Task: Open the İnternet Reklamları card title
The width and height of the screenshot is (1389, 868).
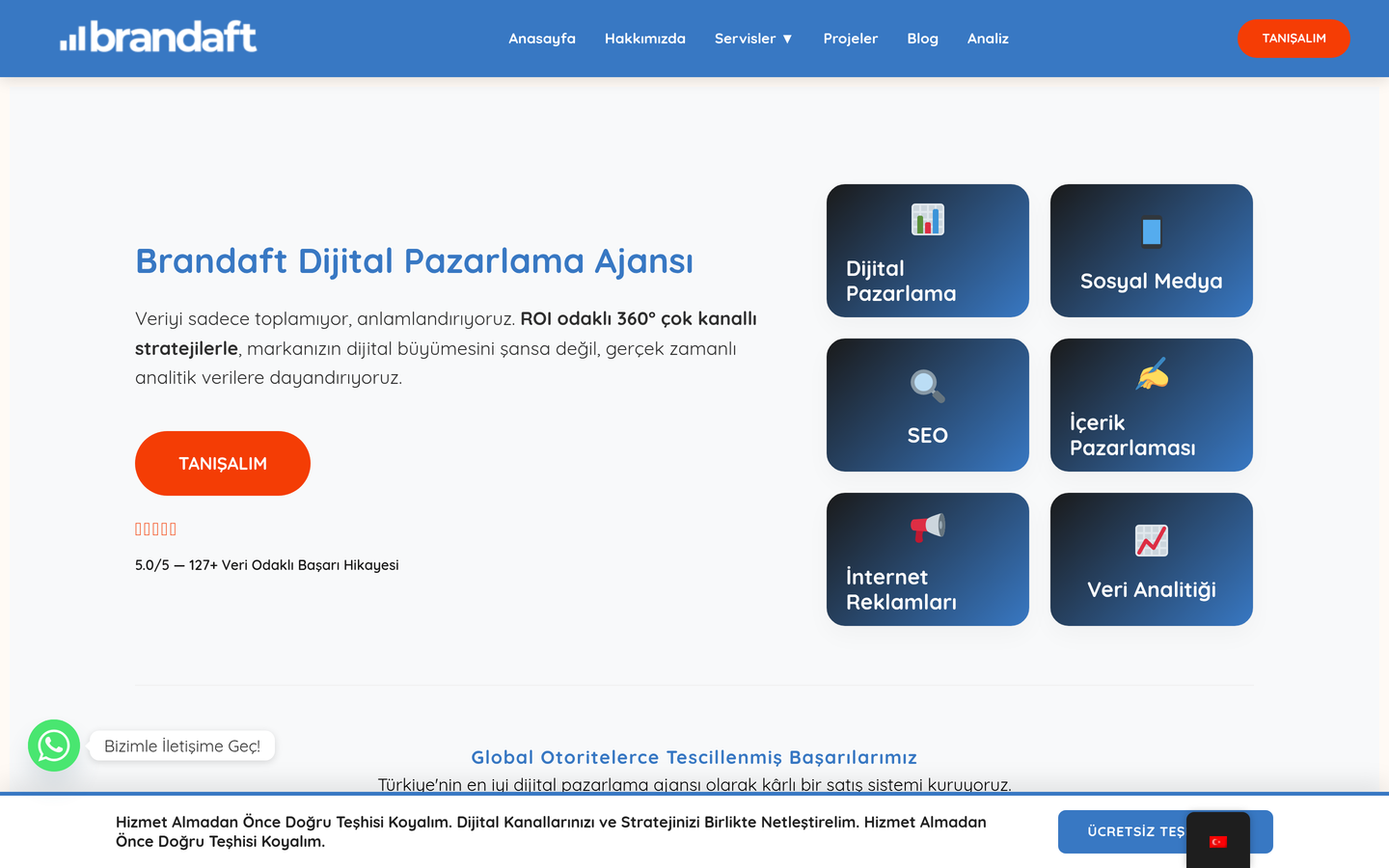Action: click(x=901, y=589)
